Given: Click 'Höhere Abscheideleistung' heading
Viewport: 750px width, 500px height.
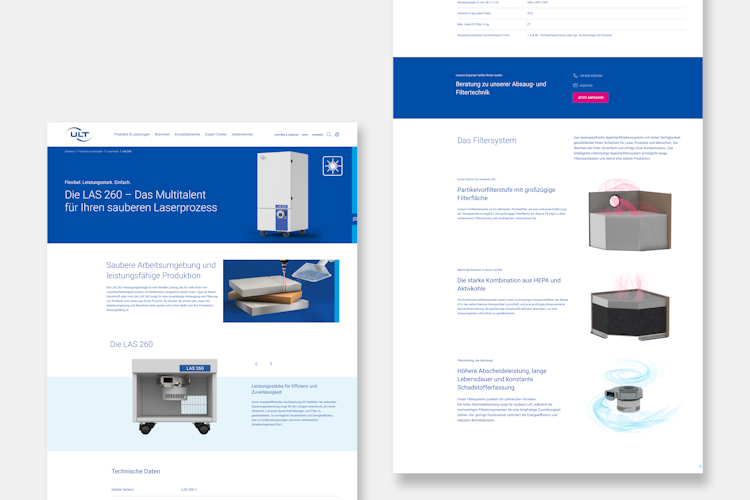Looking at the screenshot, I should tap(502, 379).
